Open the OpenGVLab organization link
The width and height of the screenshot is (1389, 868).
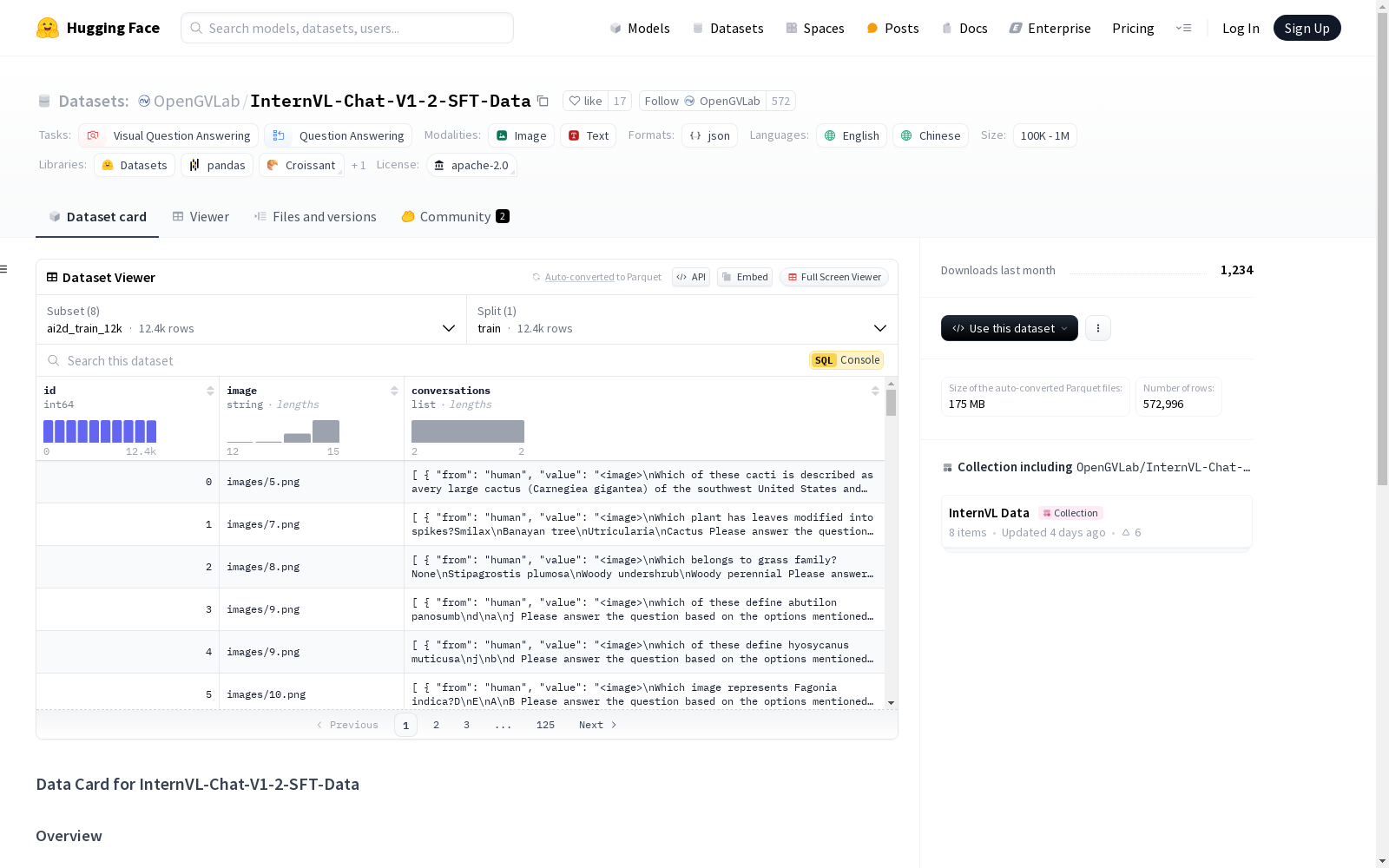(196, 101)
